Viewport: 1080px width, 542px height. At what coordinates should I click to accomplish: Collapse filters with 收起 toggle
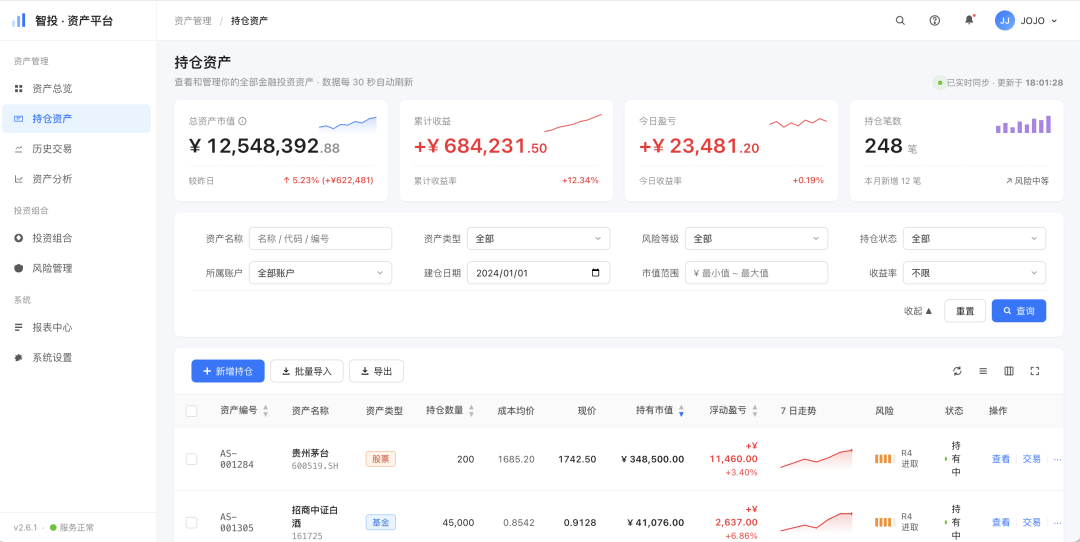918,311
